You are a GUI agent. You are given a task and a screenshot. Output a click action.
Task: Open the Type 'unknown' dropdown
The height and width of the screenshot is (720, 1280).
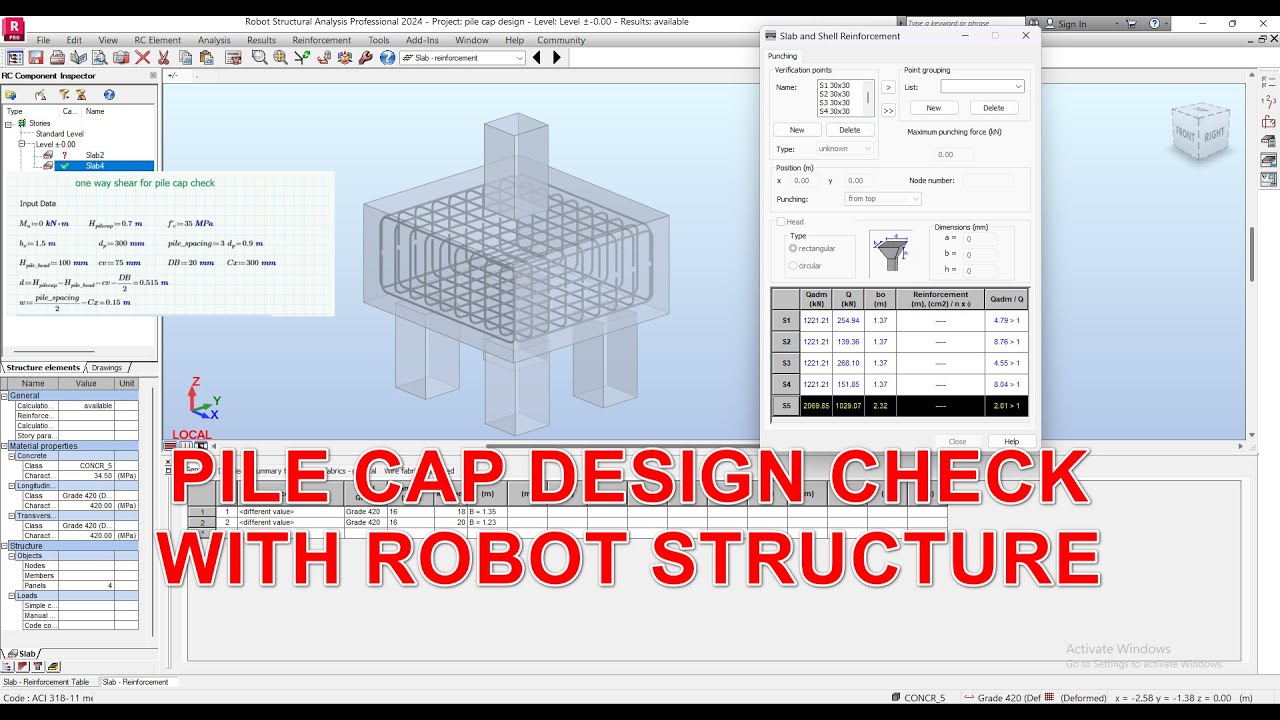tap(845, 149)
